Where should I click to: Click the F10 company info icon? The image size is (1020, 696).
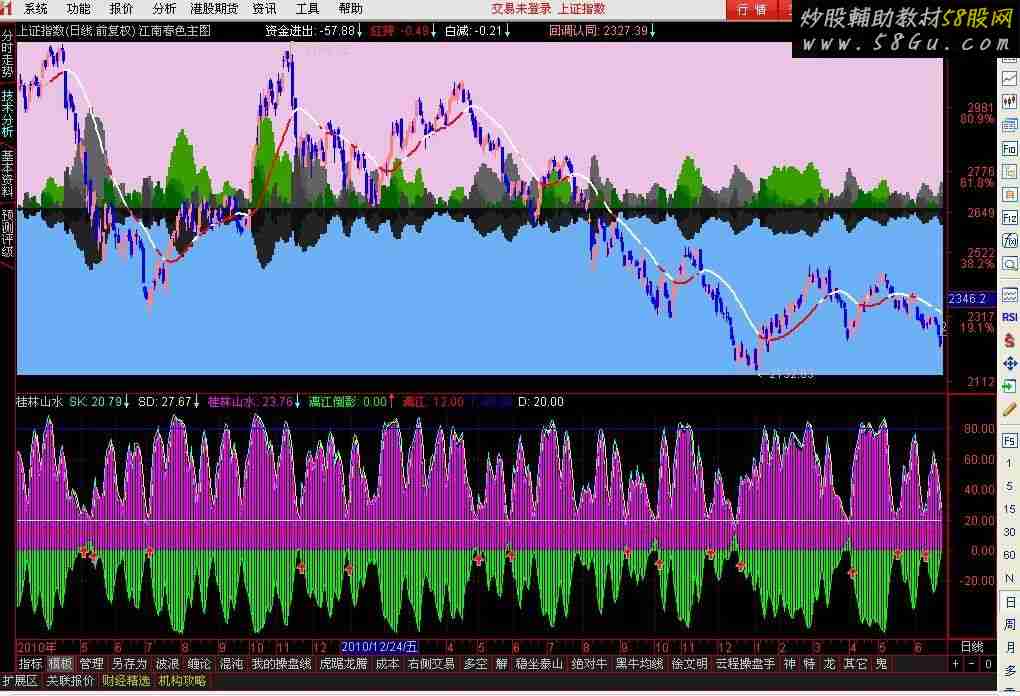(1009, 149)
